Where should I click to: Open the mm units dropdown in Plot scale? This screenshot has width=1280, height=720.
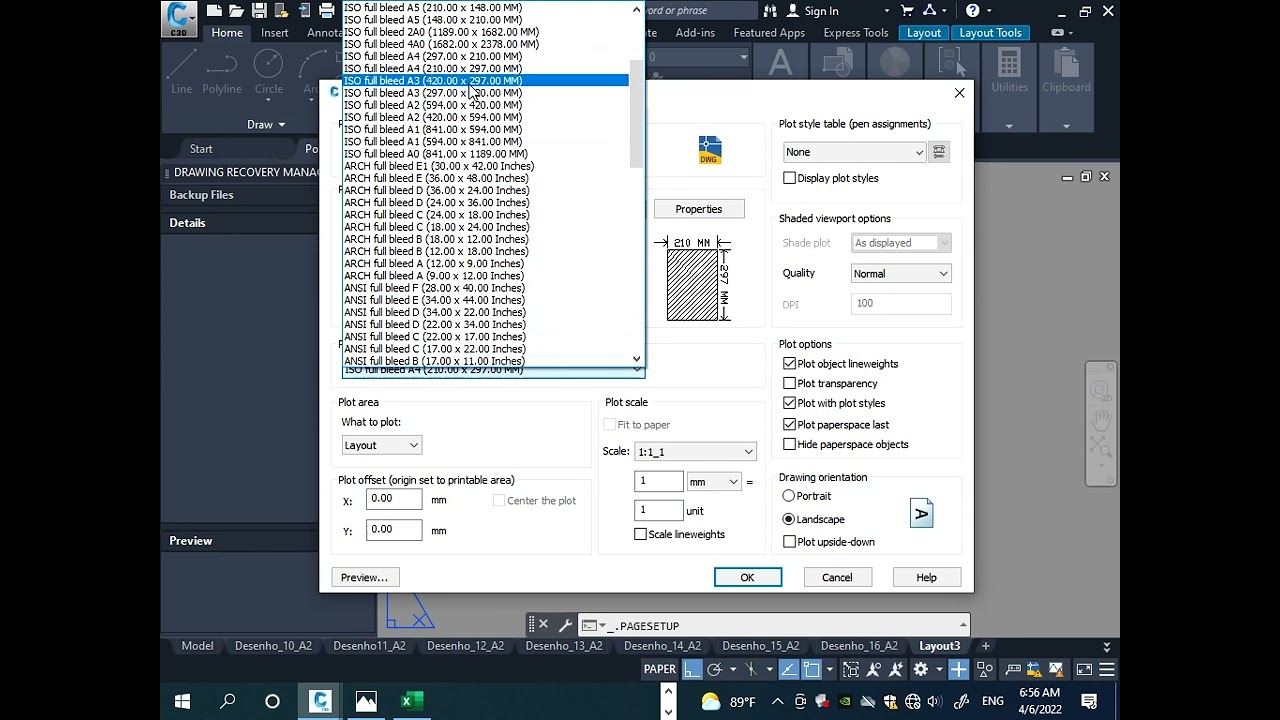(713, 482)
